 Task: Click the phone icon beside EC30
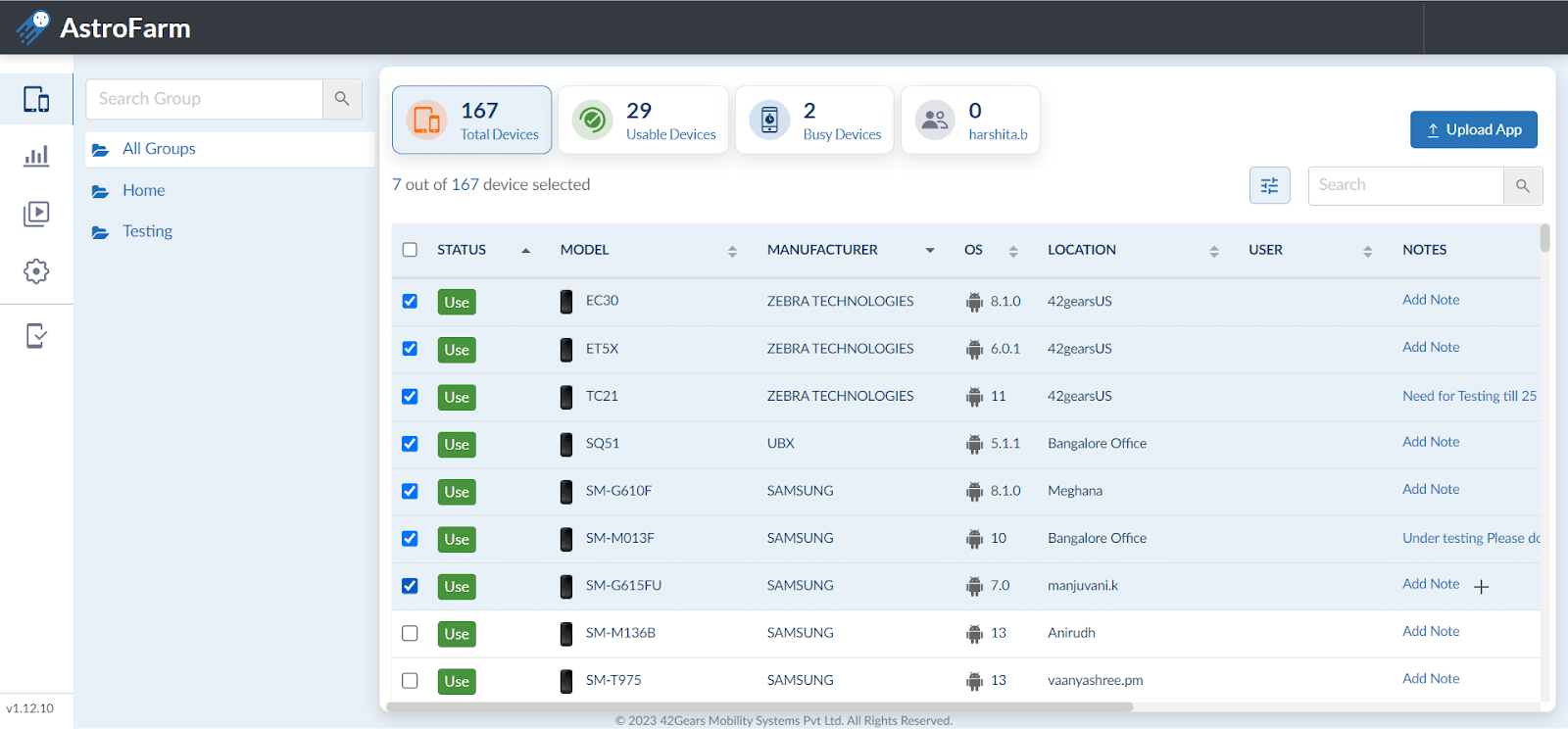pos(566,302)
